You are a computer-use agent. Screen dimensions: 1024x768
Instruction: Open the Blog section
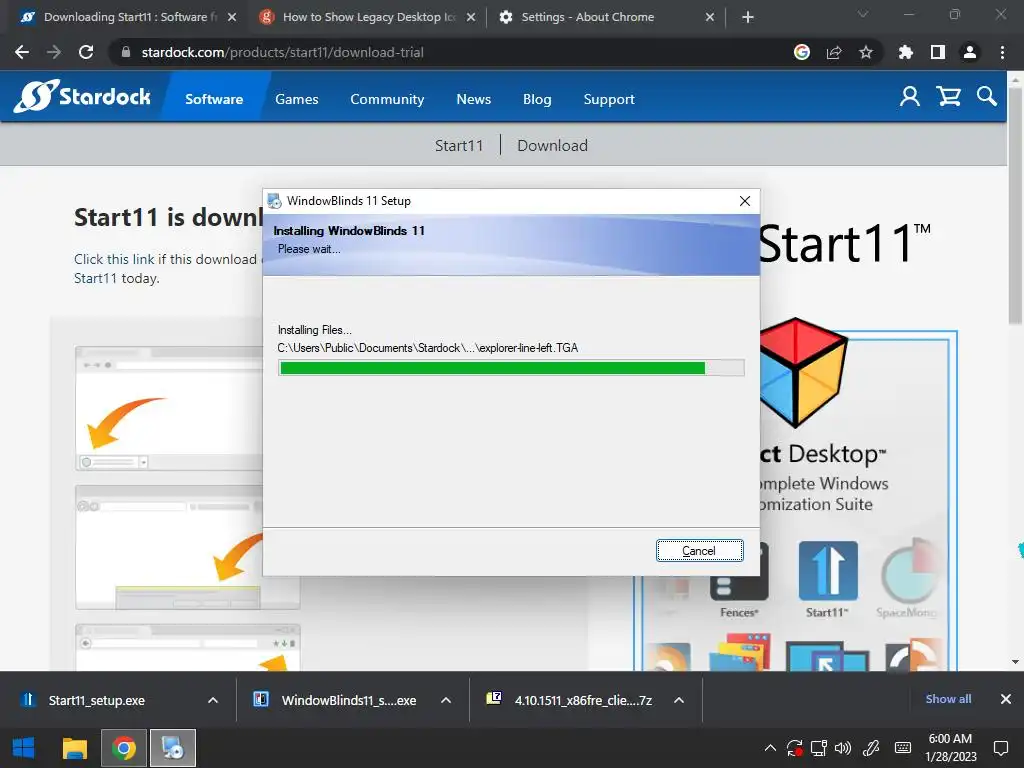[x=537, y=99]
